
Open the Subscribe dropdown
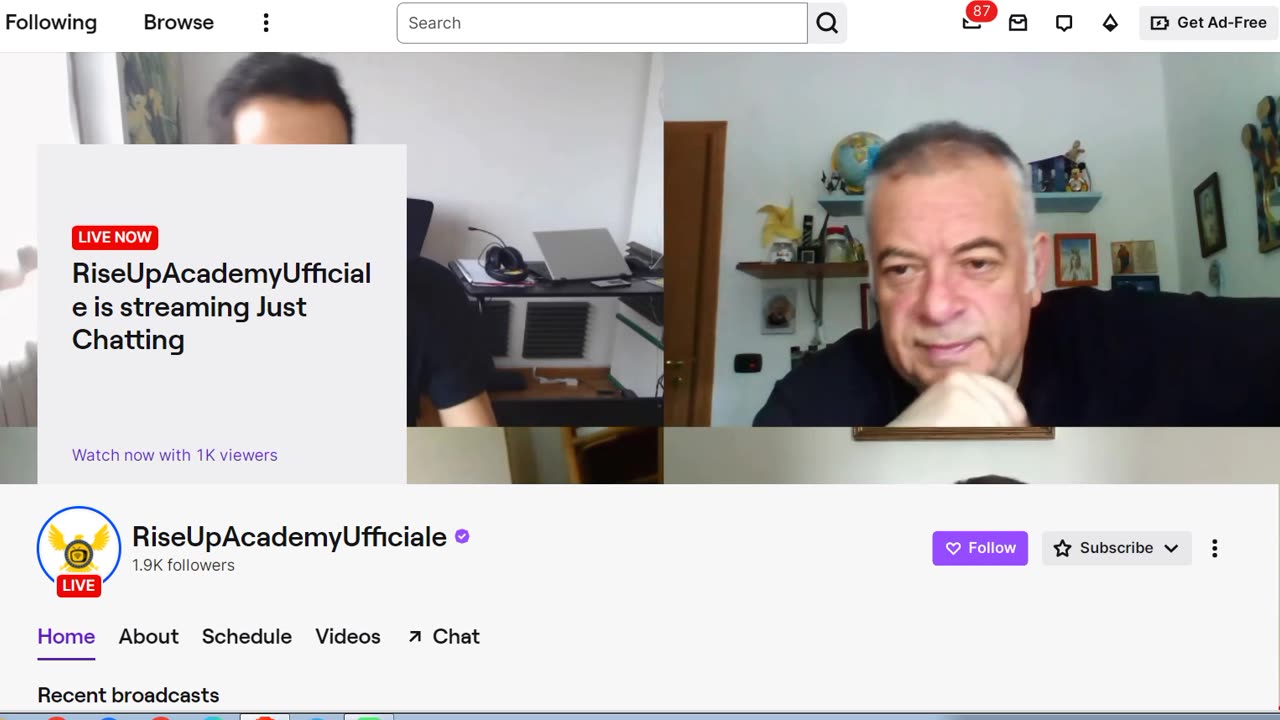[1117, 548]
